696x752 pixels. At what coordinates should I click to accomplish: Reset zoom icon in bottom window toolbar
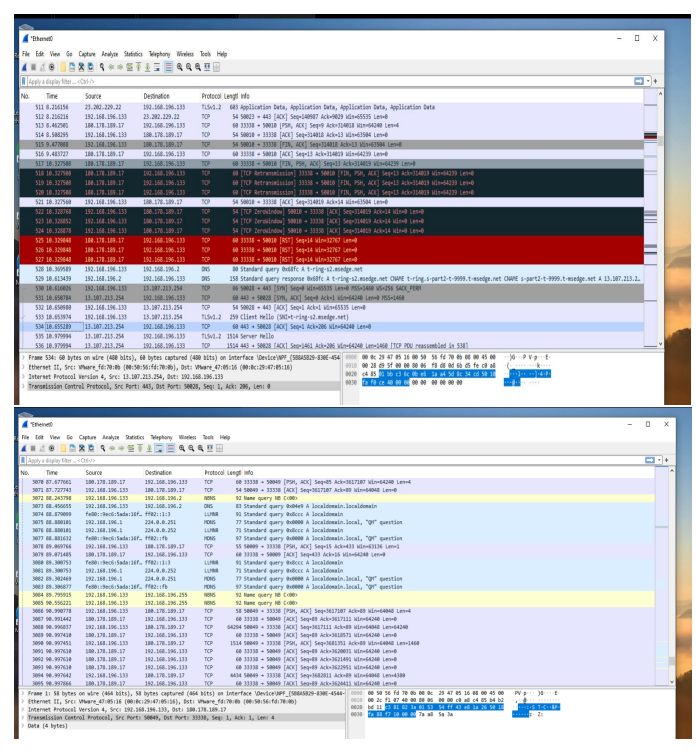201,448
